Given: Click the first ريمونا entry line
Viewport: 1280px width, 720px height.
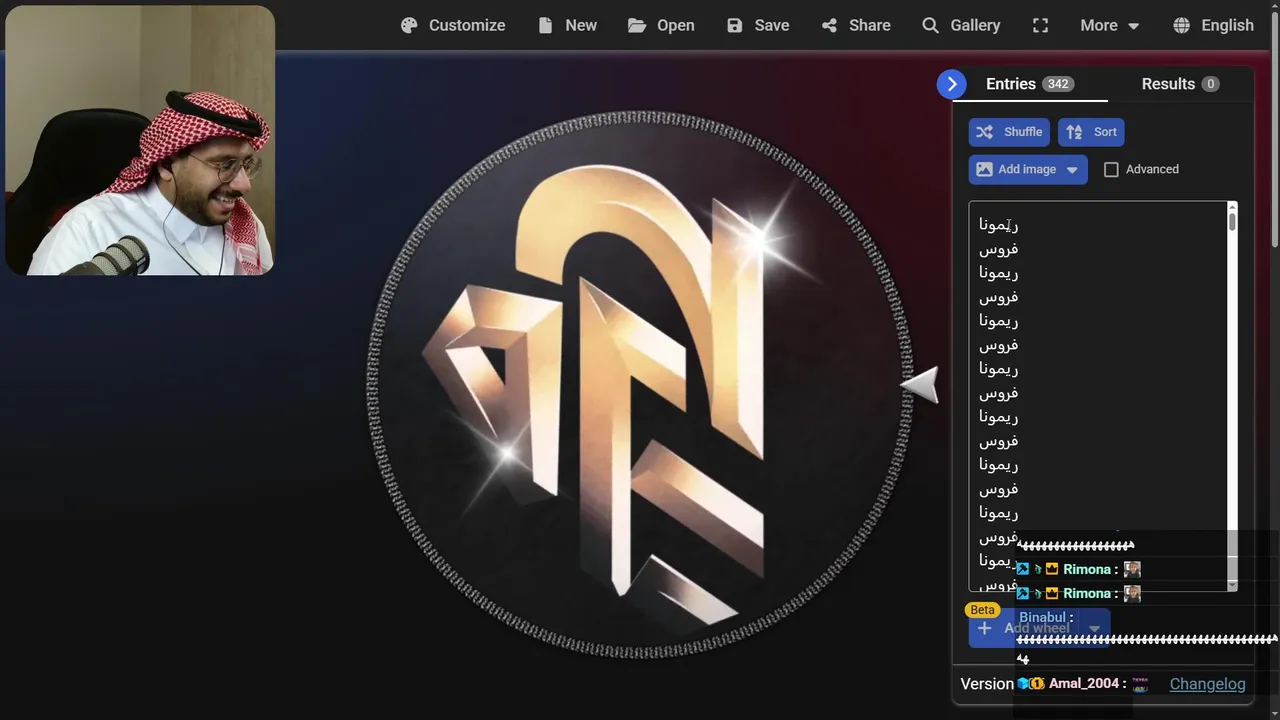Looking at the screenshot, I should pos(998,225).
